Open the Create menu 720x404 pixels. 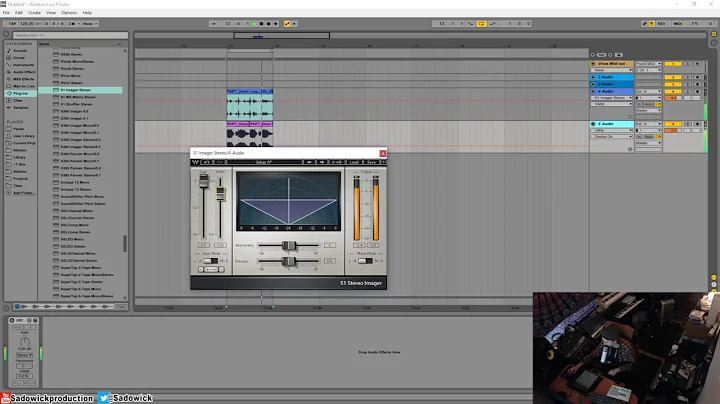pyautogui.click(x=34, y=13)
